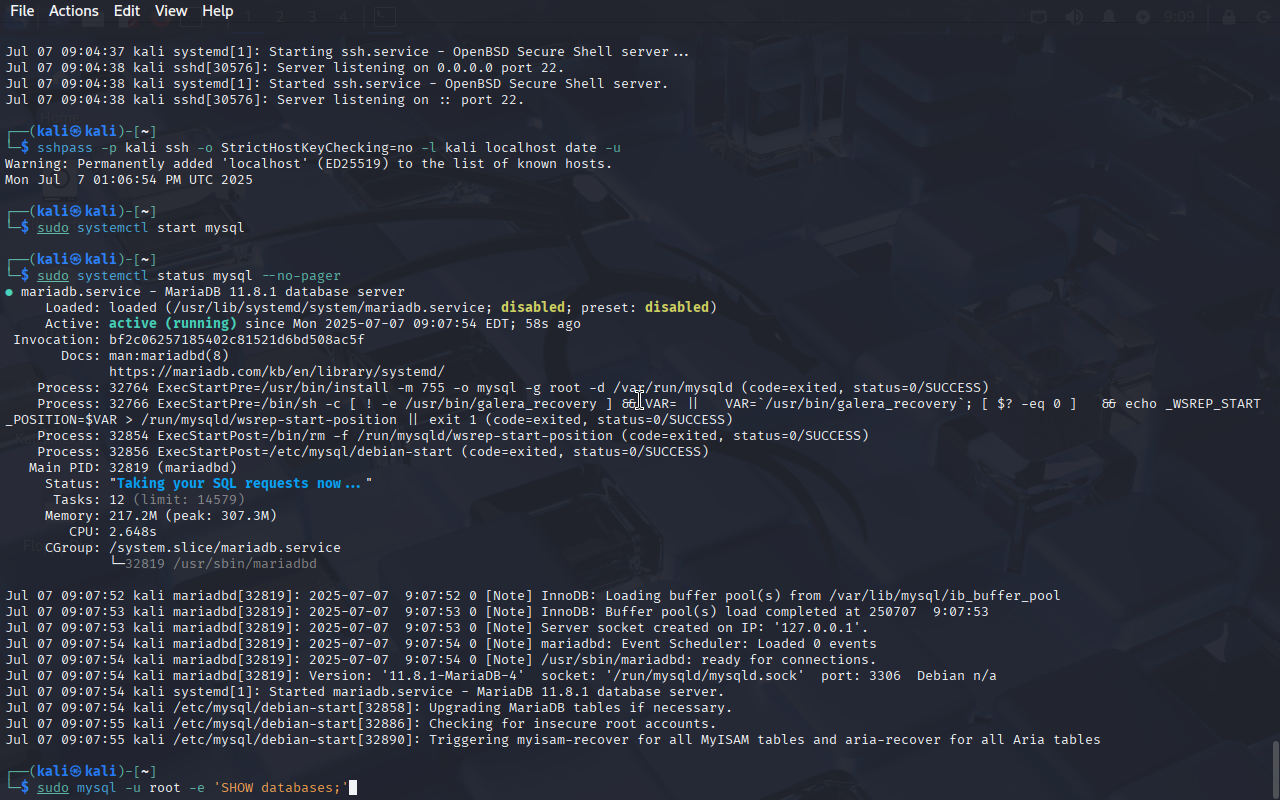The image size is (1280, 800).
Task: Click 'Process: 32856 ExecStartPost=/etc/mysql/debian-start' line
Action: click(x=373, y=452)
